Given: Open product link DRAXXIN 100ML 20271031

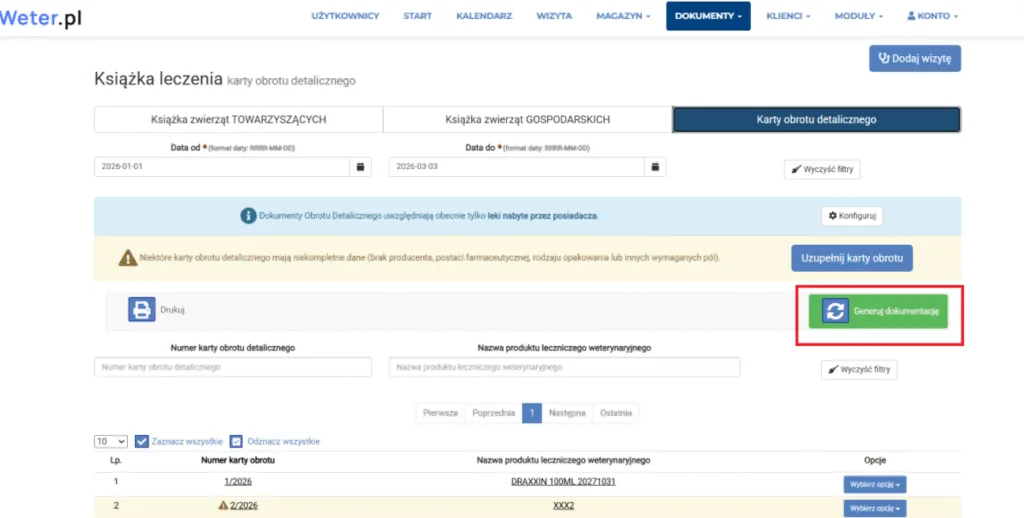Looking at the screenshot, I should click(563, 481).
